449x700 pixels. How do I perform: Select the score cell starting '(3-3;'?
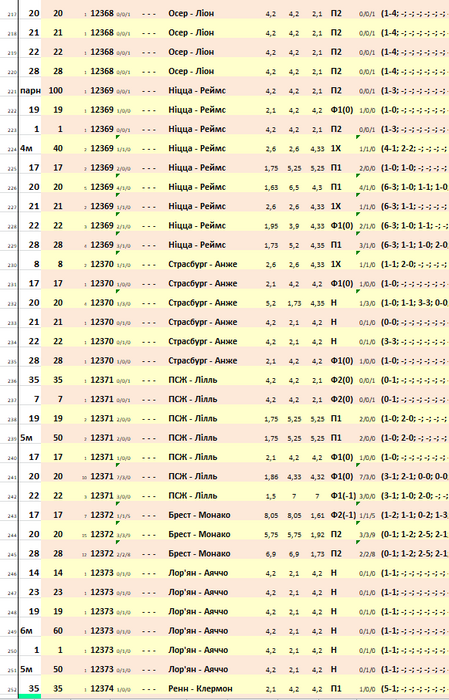414,341
